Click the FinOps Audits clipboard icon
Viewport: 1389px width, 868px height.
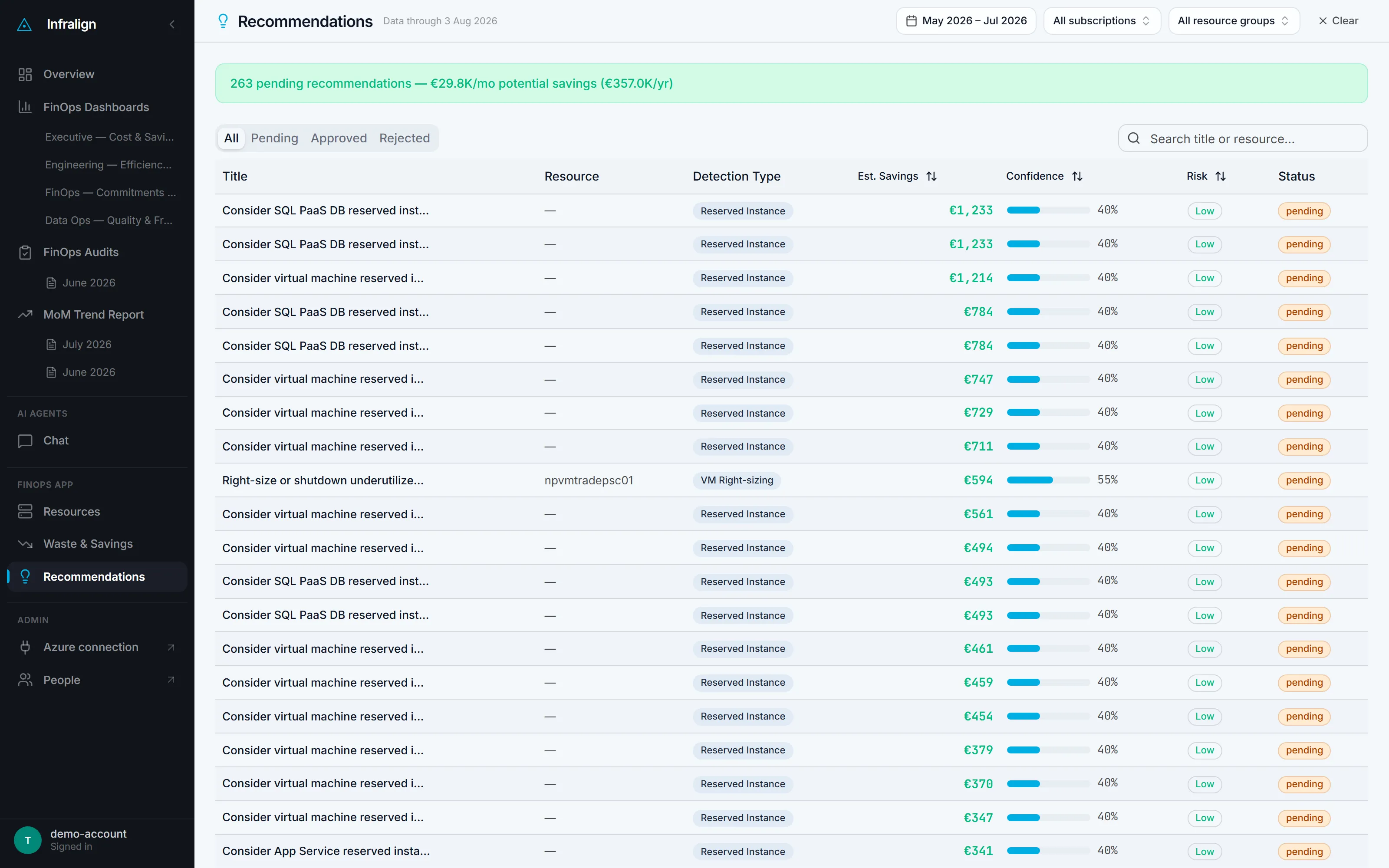pos(25,252)
